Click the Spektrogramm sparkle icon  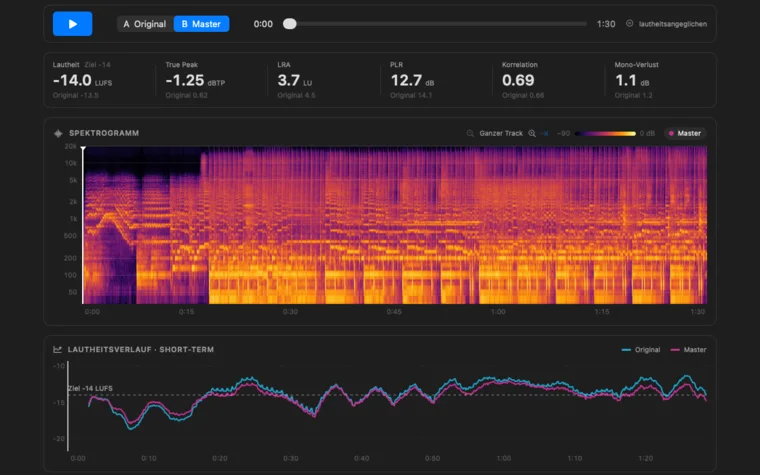click(58, 133)
